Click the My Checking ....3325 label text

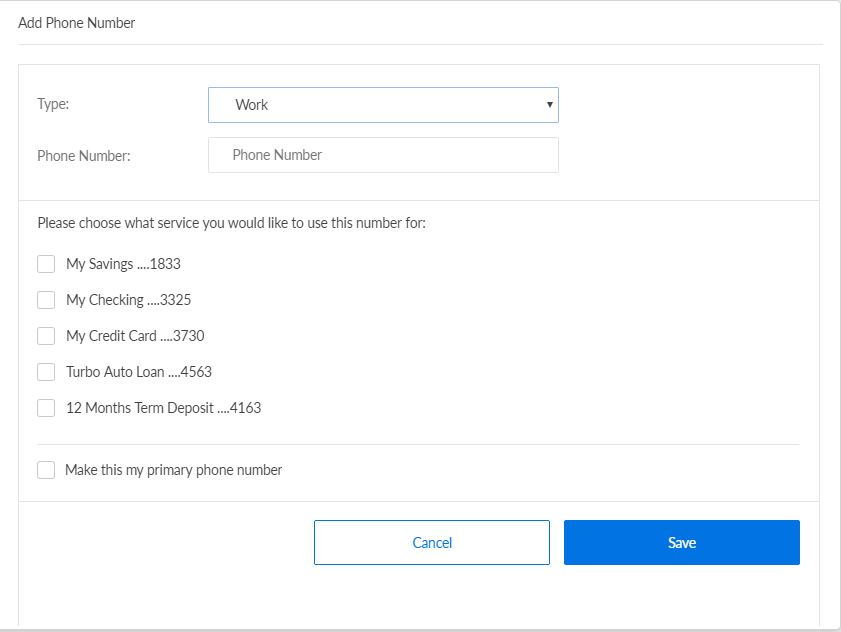click(x=127, y=300)
